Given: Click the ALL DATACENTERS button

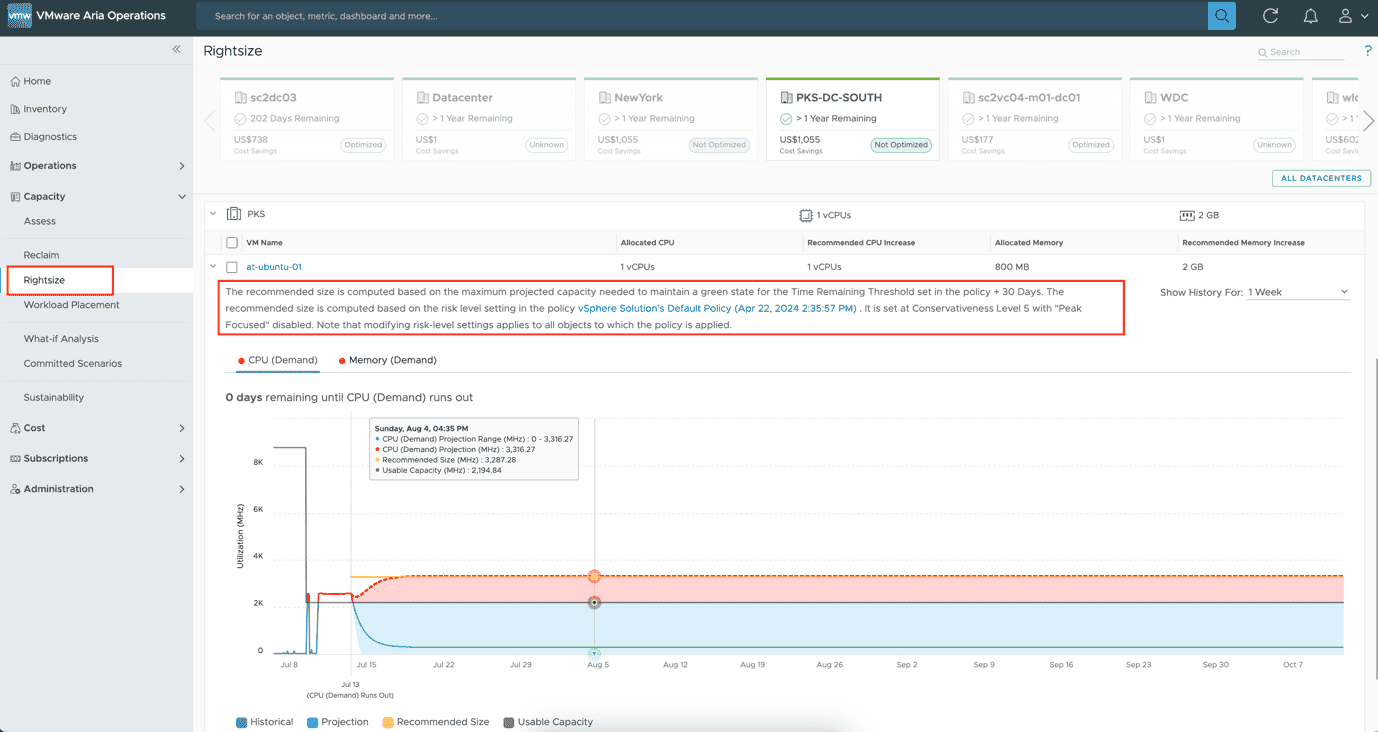Looking at the screenshot, I should coord(1320,178).
